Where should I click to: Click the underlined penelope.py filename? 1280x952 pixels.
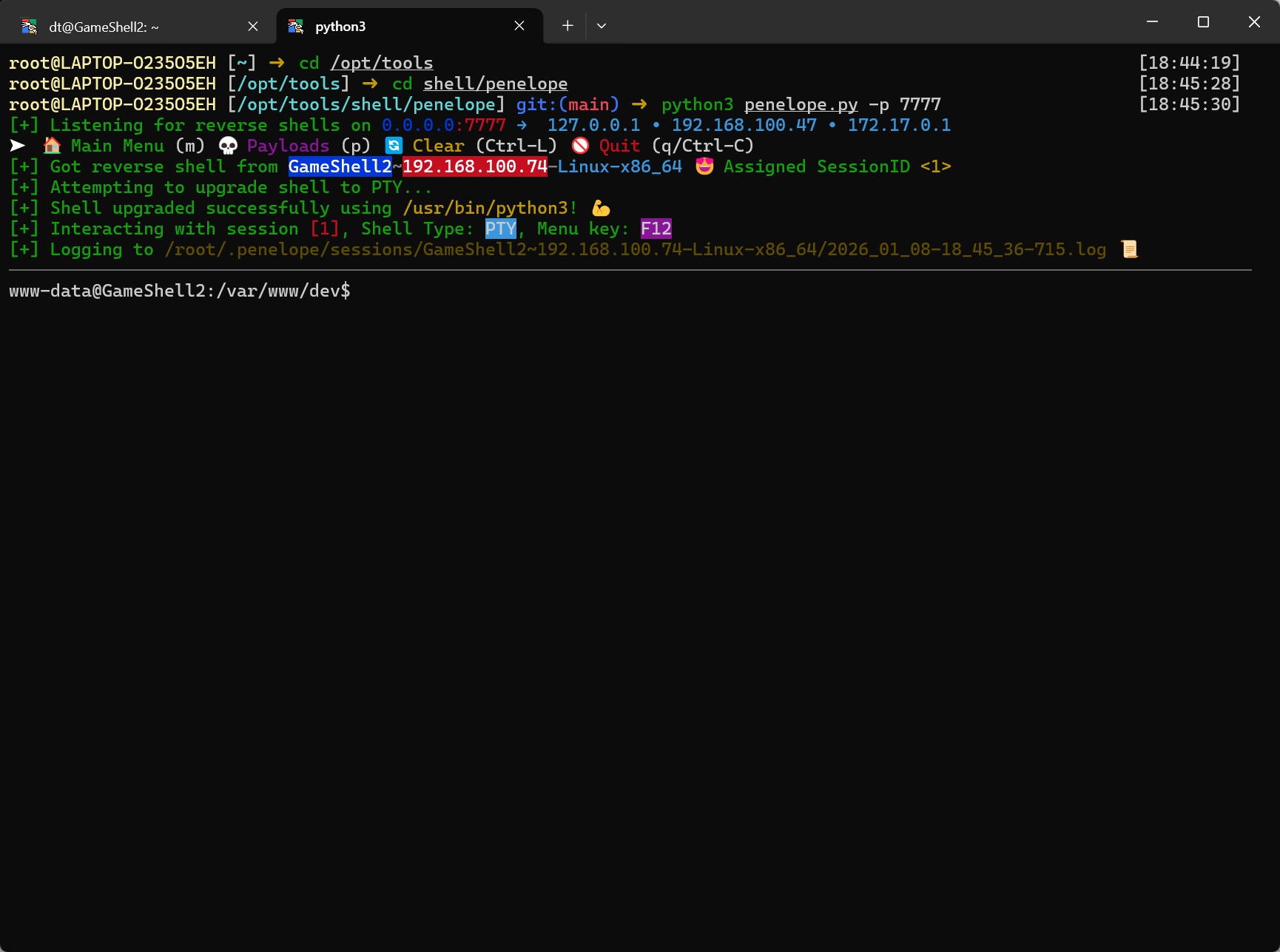[x=801, y=104]
